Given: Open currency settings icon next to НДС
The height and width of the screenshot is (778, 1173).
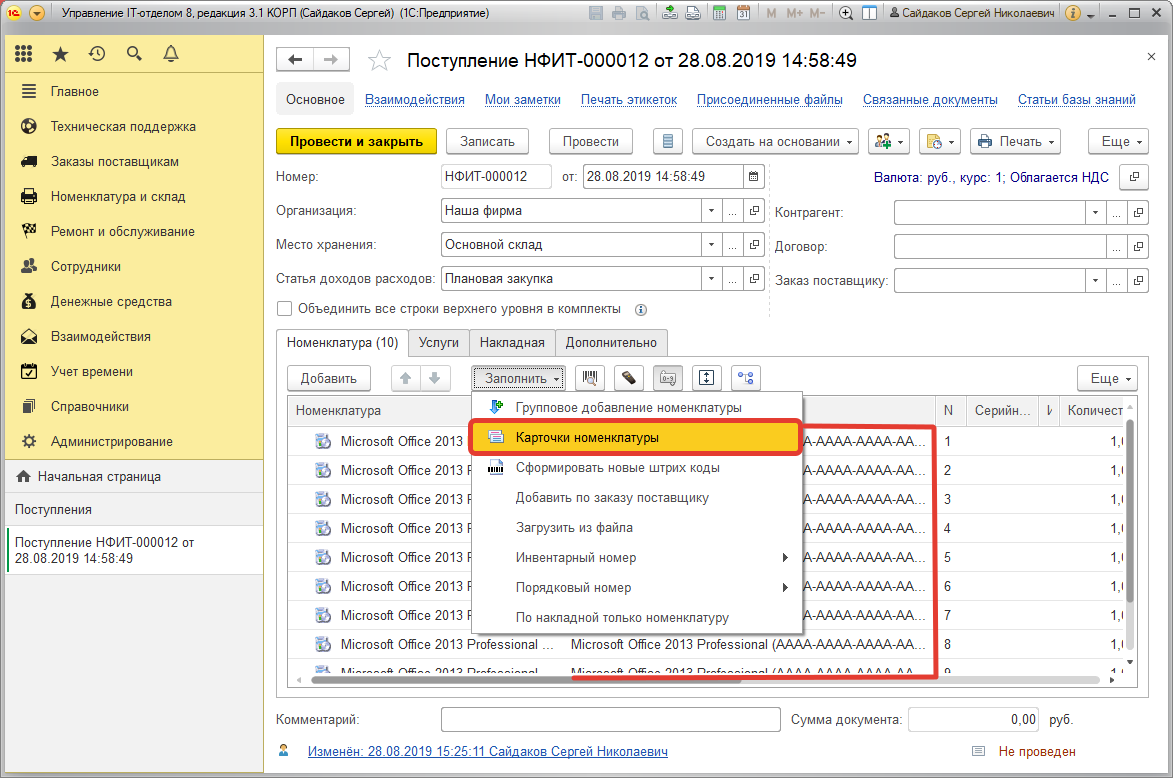Looking at the screenshot, I should 1134,177.
